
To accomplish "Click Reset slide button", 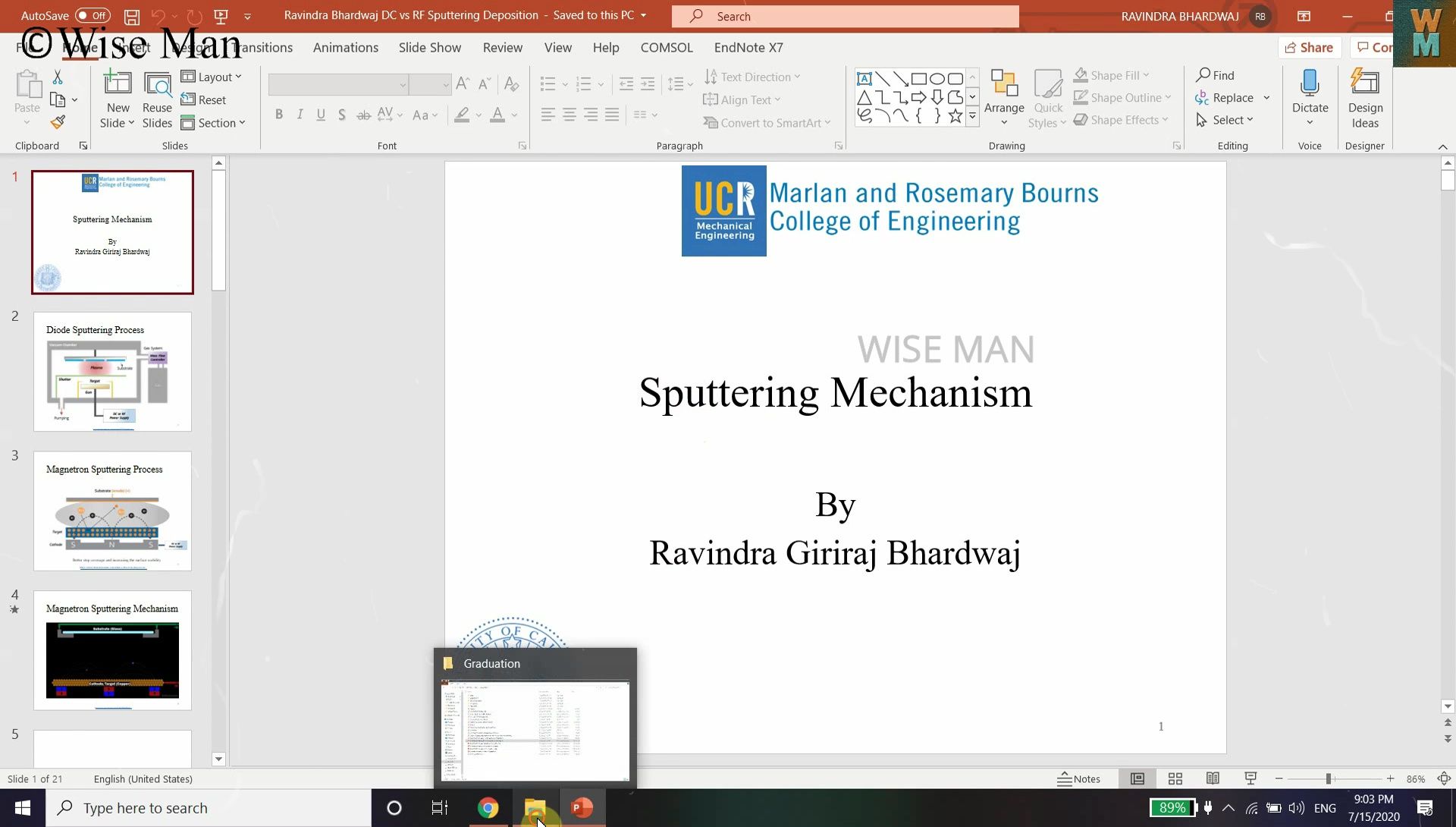I will [x=203, y=99].
